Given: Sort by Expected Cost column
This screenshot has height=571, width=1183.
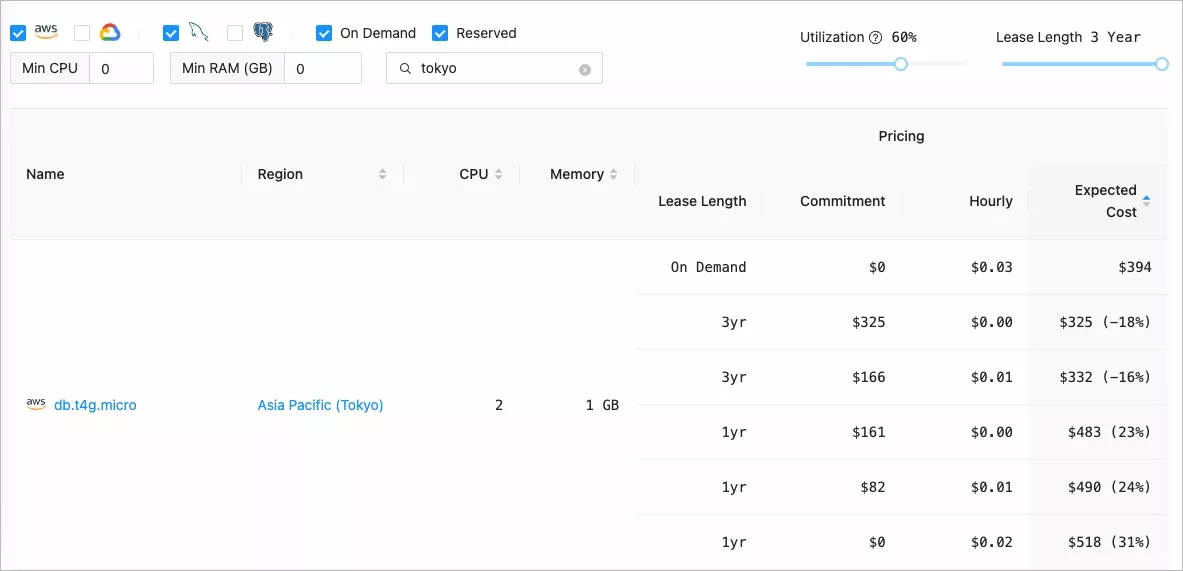Looking at the screenshot, I should pos(1146,201).
